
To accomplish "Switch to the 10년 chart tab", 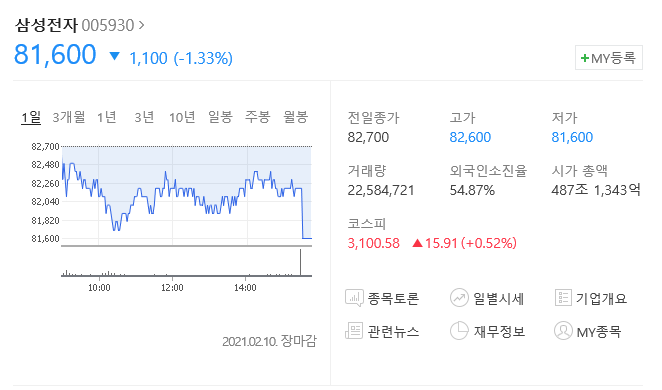I will [182, 117].
